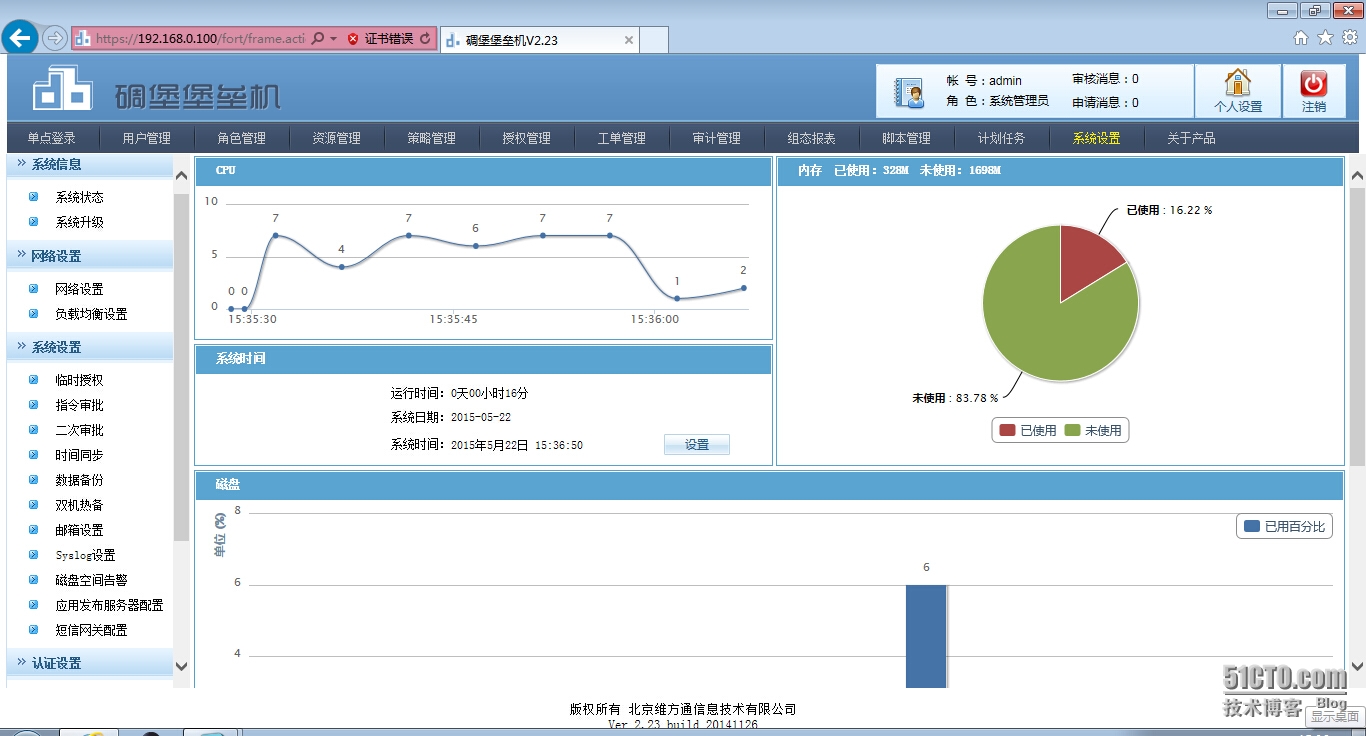The width and height of the screenshot is (1366, 736).
Task: Click the browser back arrow button
Action: pos(20,39)
